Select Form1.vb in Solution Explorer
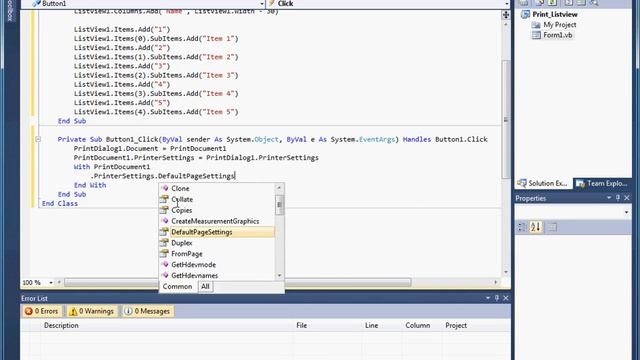The height and width of the screenshot is (360, 640). (x=558, y=36)
